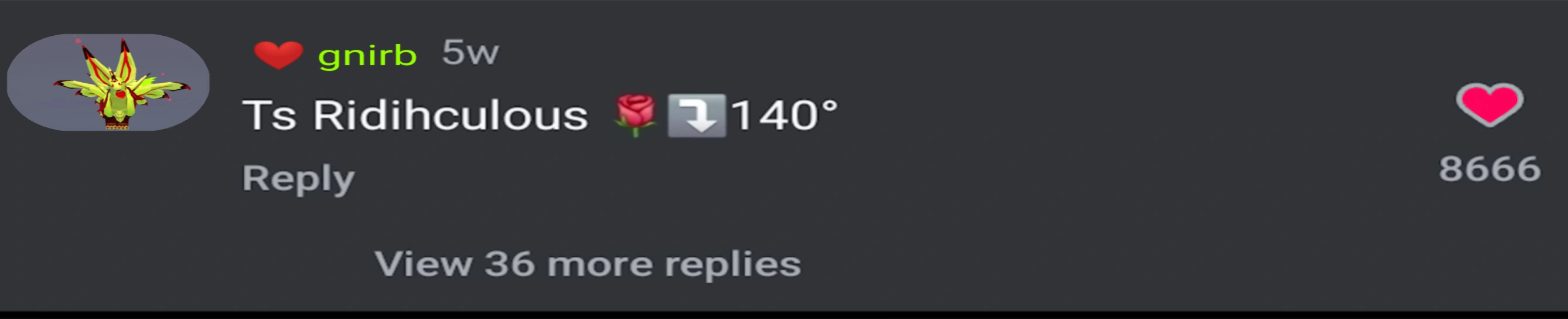The image size is (1568, 319).
Task: Click the downward arrow emoji in comment
Action: pyautogui.click(x=696, y=115)
